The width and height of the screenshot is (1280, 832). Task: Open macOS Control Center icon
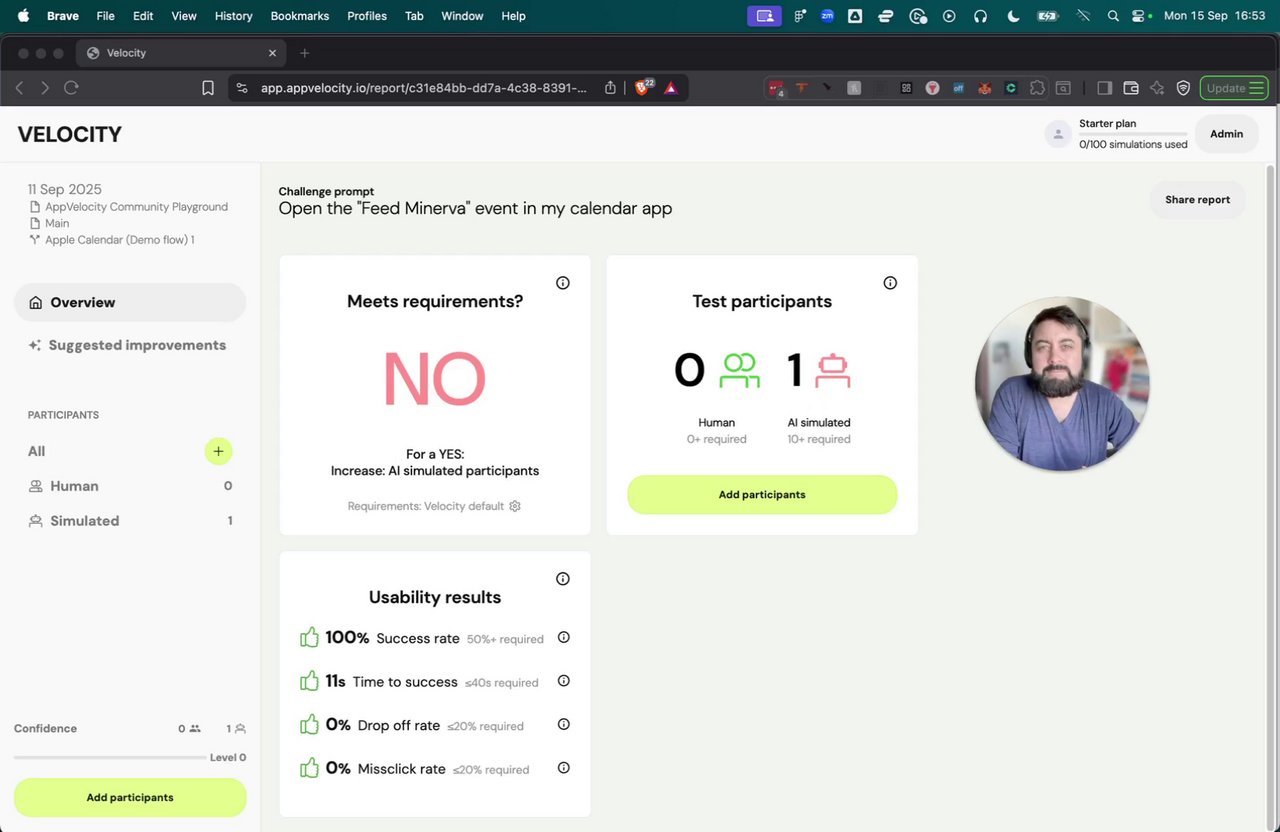[1140, 16]
